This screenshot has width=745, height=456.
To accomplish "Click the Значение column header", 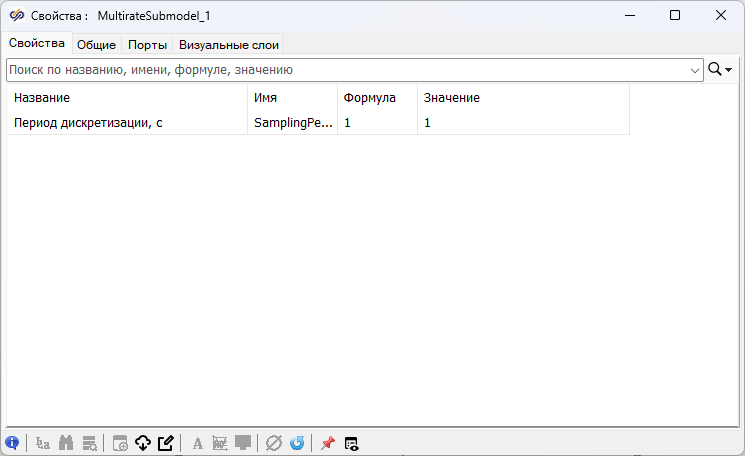I will point(522,98).
